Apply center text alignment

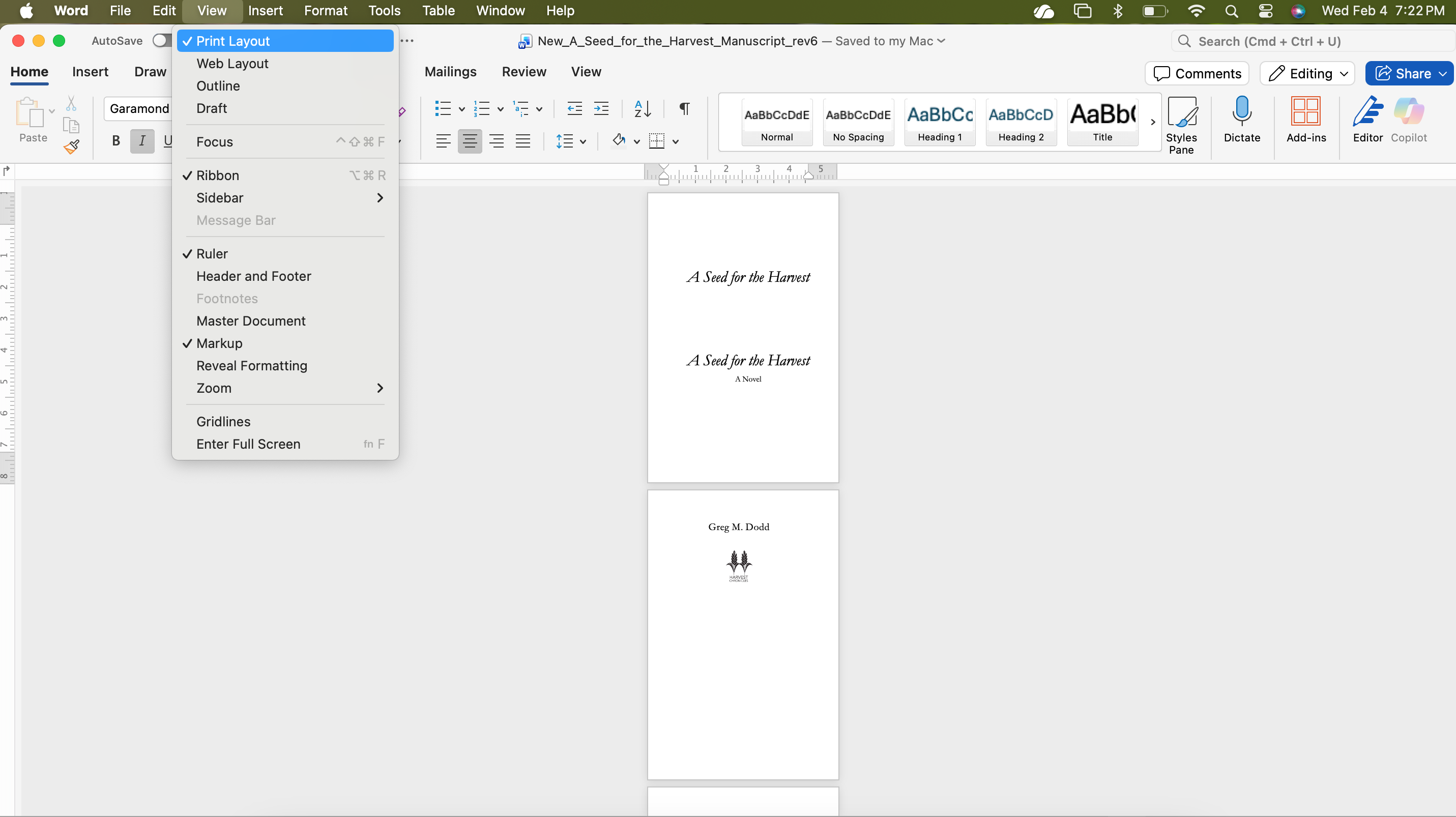pyautogui.click(x=469, y=141)
